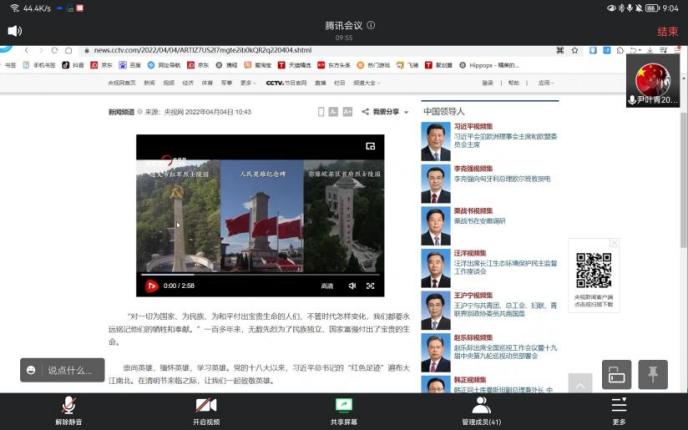This screenshot has height=430, width=688.
Task: Open the 天猫精选 bookmark
Action: 294,65
